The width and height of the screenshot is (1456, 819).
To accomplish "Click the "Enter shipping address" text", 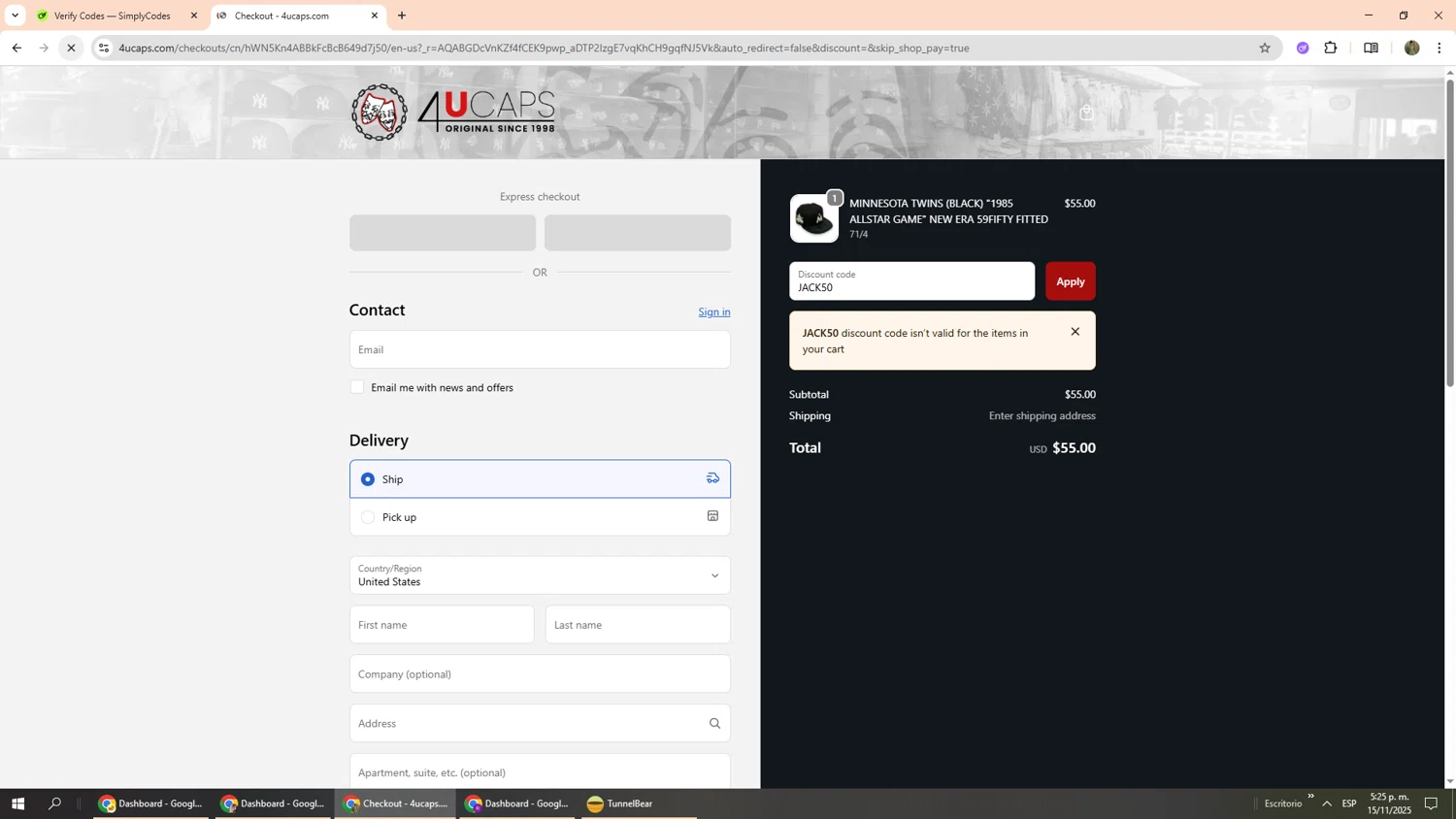I will pyautogui.click(x=1042, y=415).
